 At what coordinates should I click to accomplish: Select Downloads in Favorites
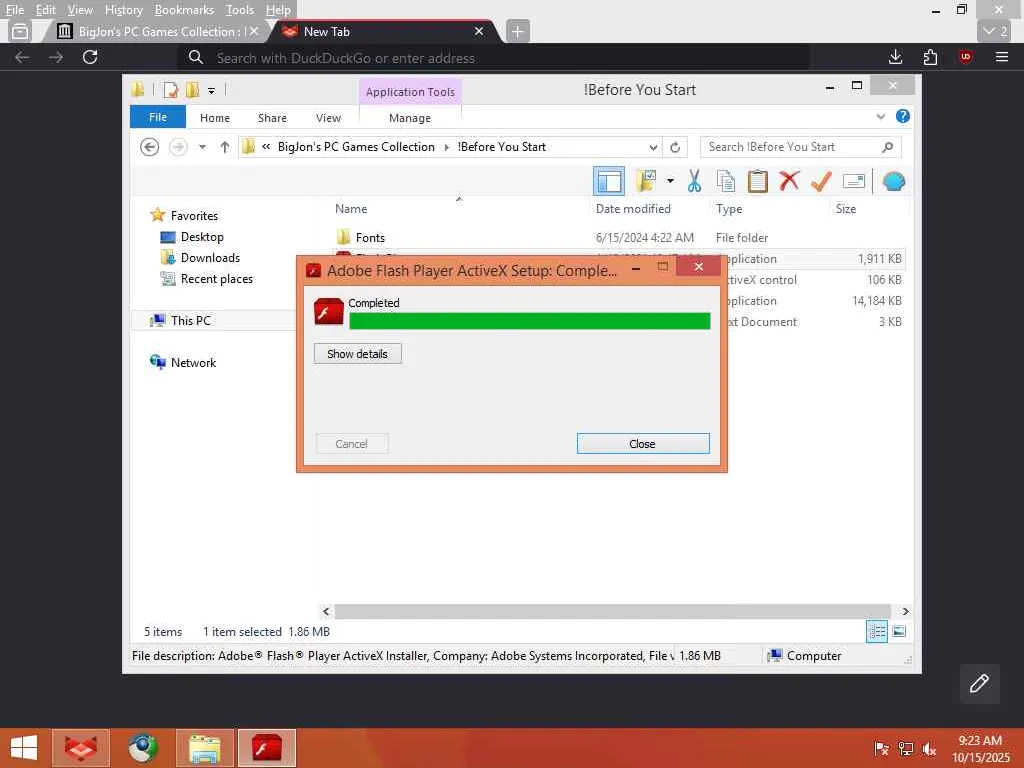pos(210,258)
